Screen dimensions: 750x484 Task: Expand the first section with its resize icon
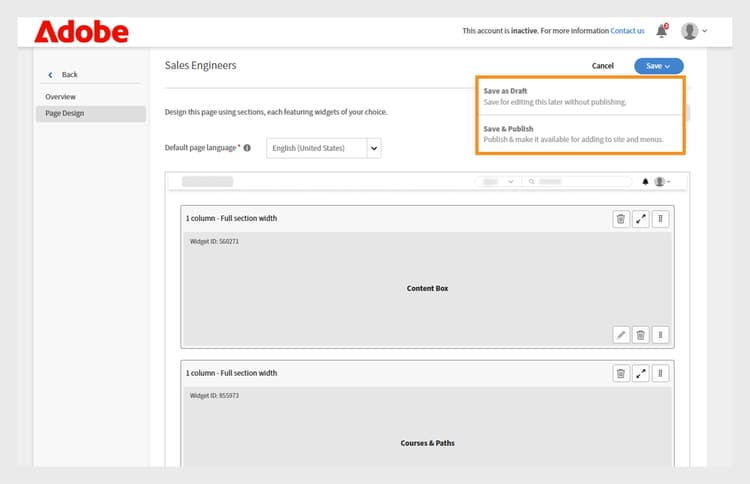tap(641, 218)
